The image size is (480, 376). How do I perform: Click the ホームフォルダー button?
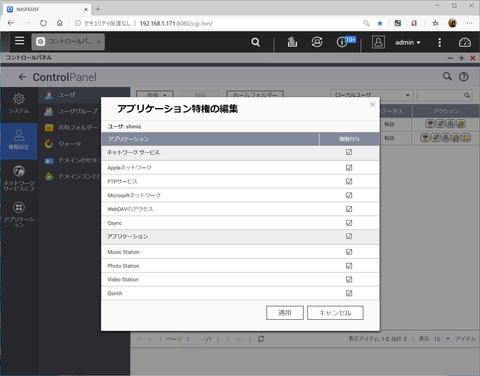(x=255, y=95)
